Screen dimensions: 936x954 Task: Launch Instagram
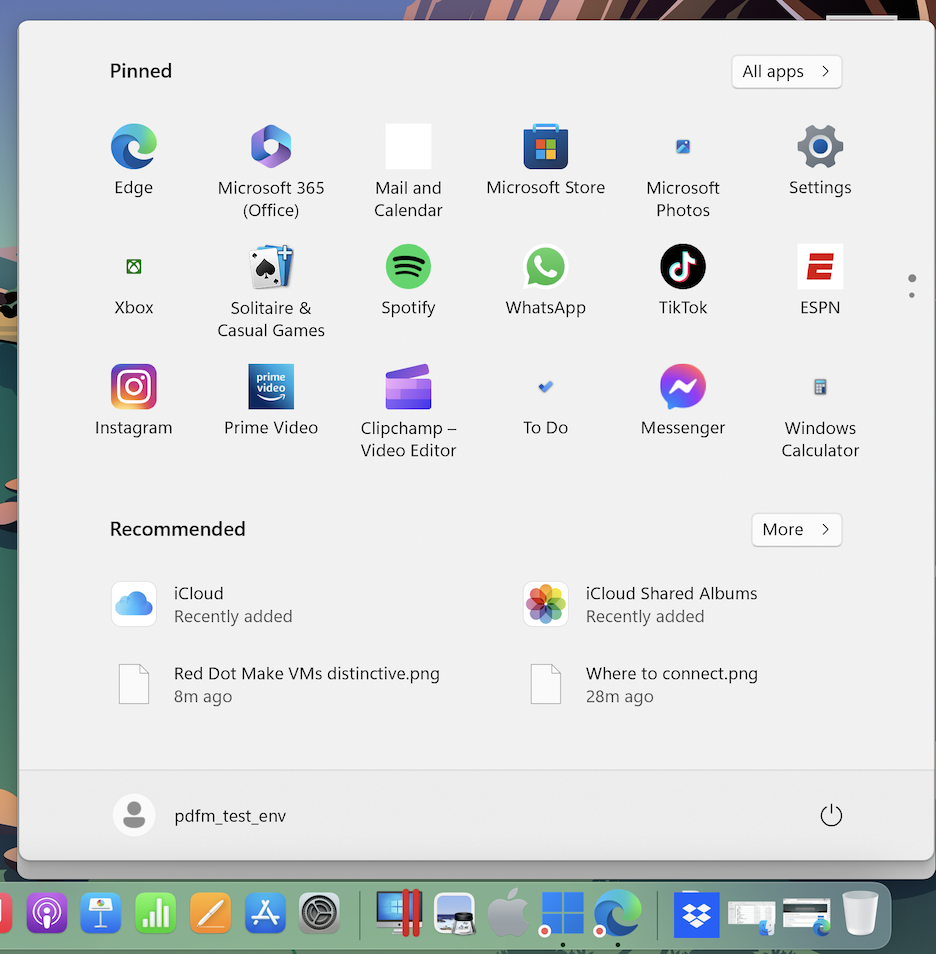[x=133, y=400]
